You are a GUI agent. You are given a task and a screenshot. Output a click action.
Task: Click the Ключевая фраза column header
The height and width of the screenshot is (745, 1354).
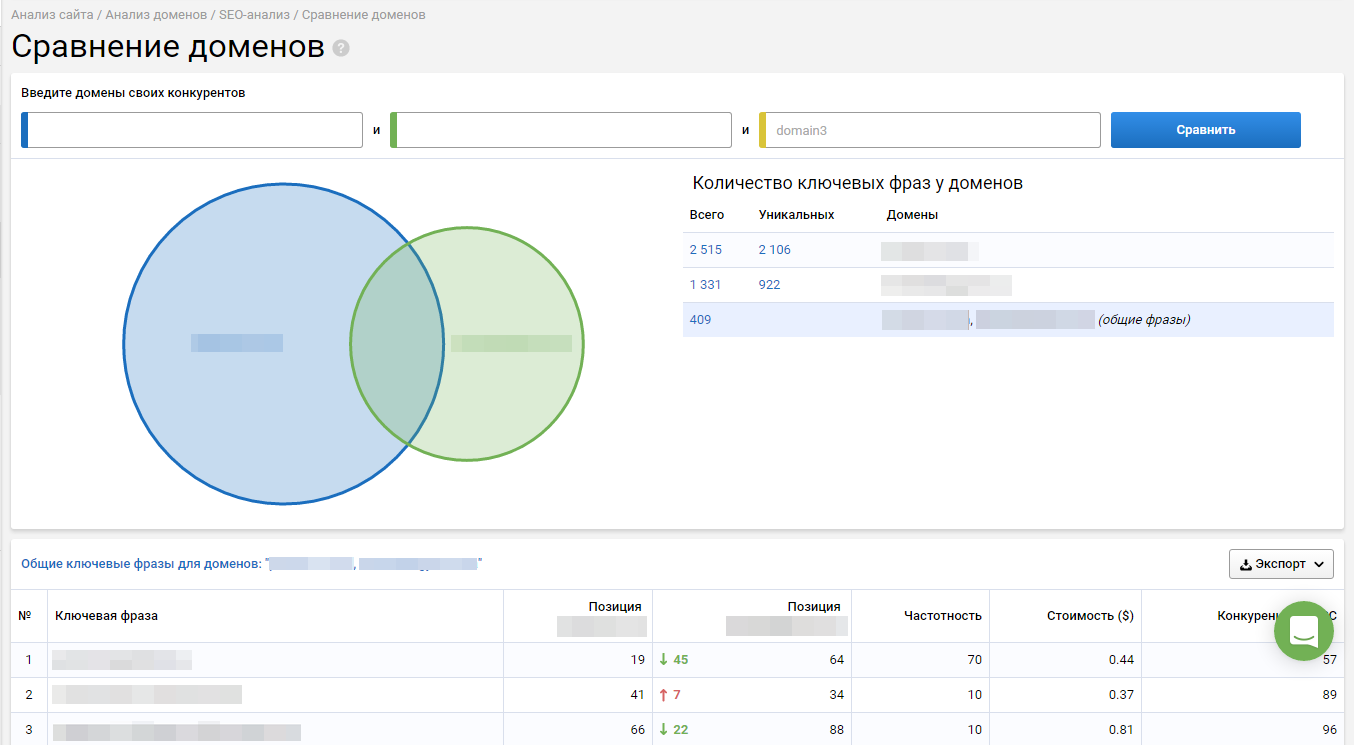(x=106, y=616)
